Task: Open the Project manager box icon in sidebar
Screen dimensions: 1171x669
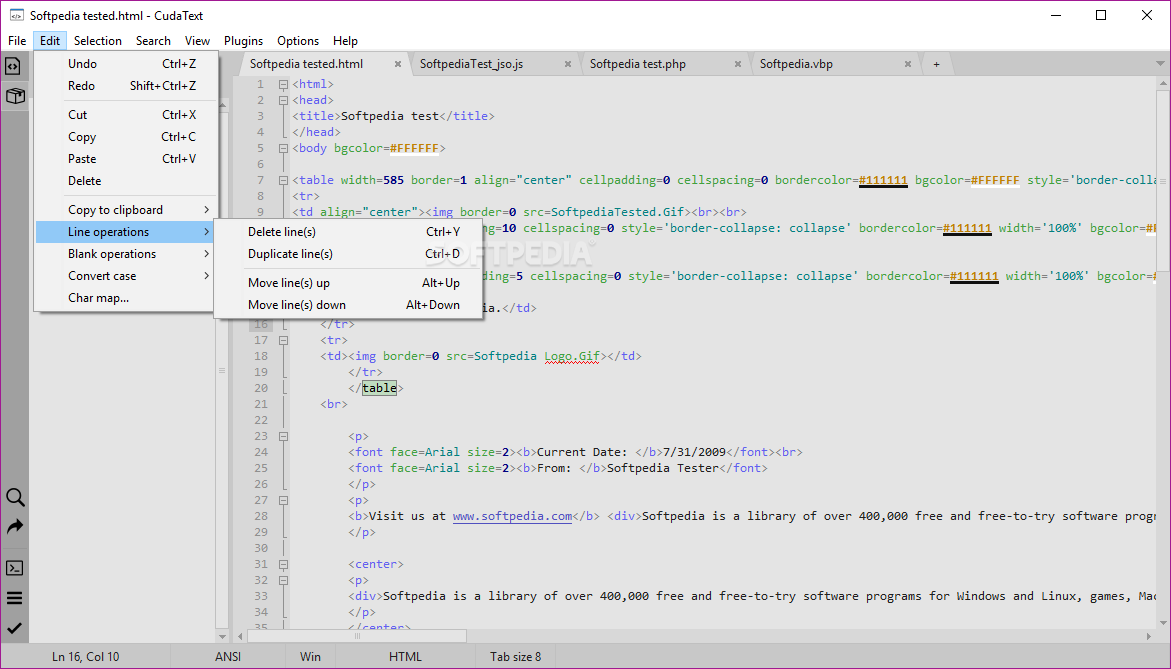Action: pos(15,96)
